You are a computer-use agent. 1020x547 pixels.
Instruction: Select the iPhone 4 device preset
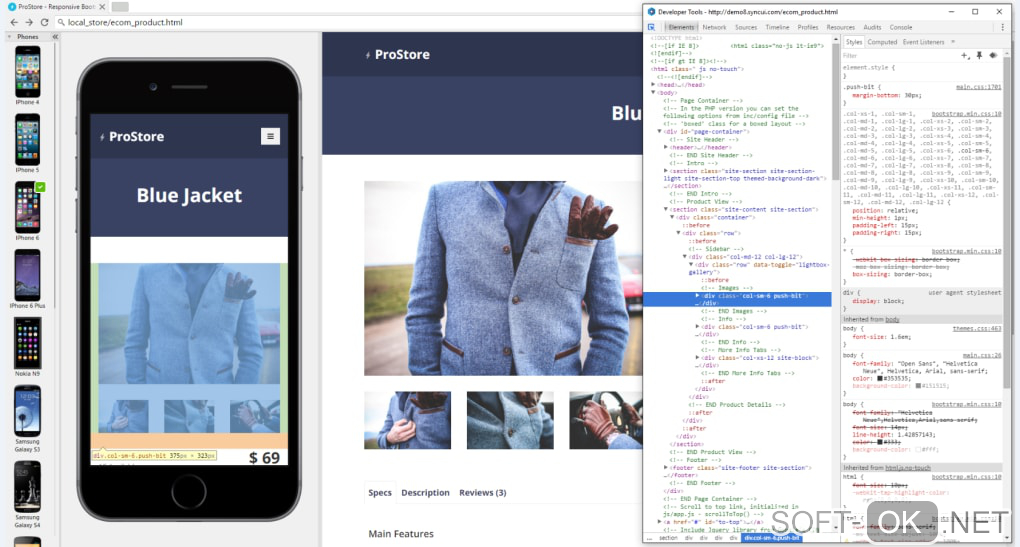tap(27, 75)
